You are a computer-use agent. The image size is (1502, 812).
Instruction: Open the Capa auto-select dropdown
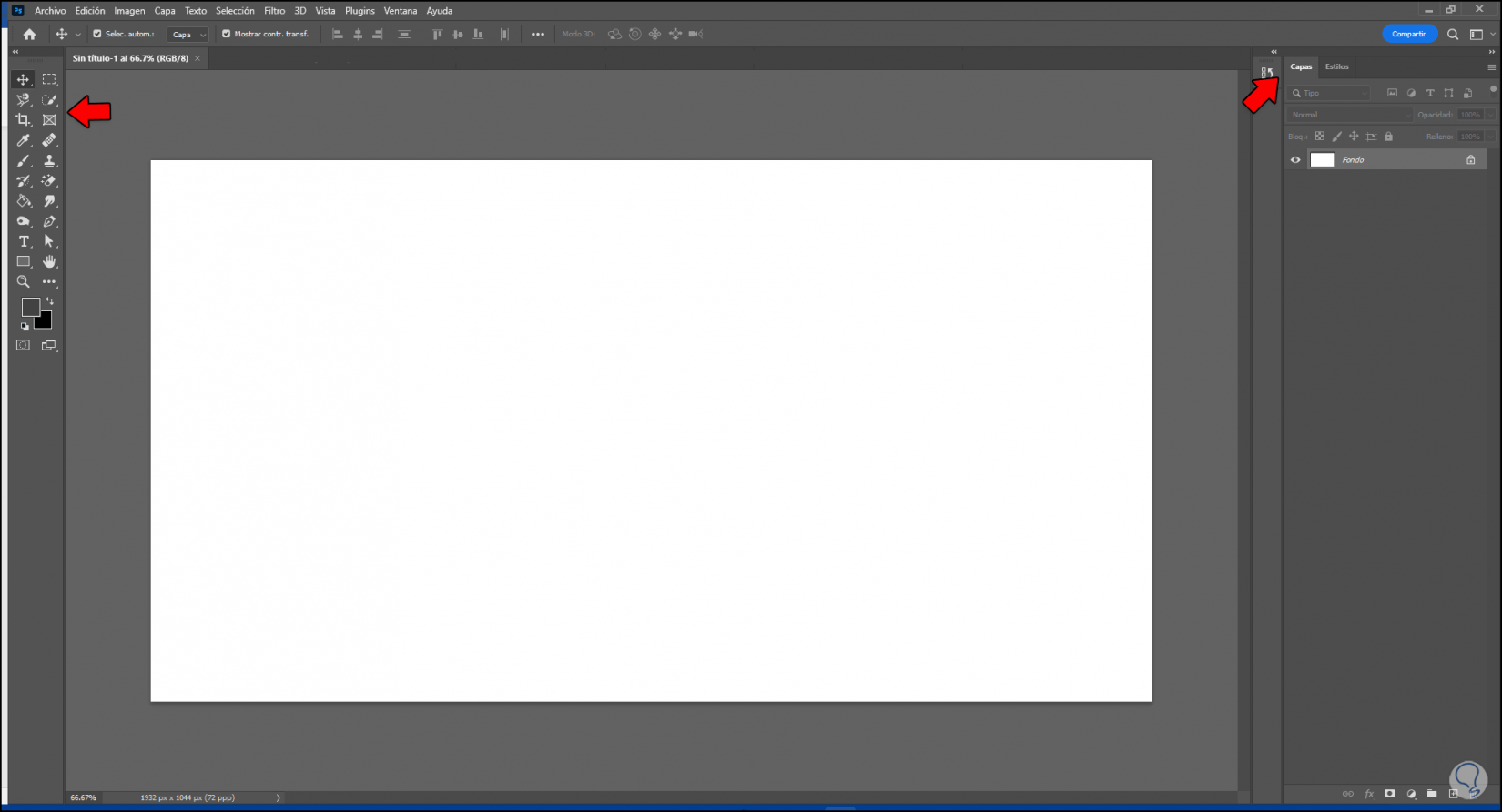click(x=188, y=34)
